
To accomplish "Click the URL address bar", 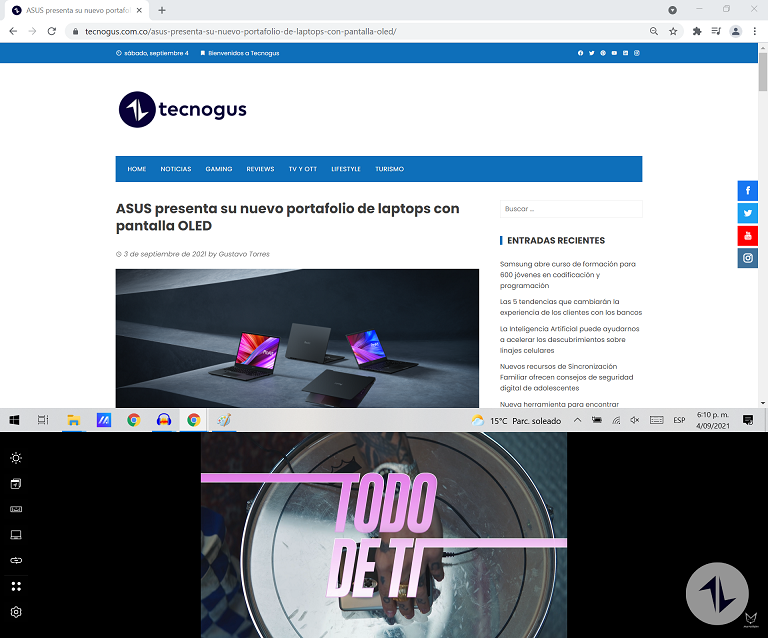I will [360, 31].
